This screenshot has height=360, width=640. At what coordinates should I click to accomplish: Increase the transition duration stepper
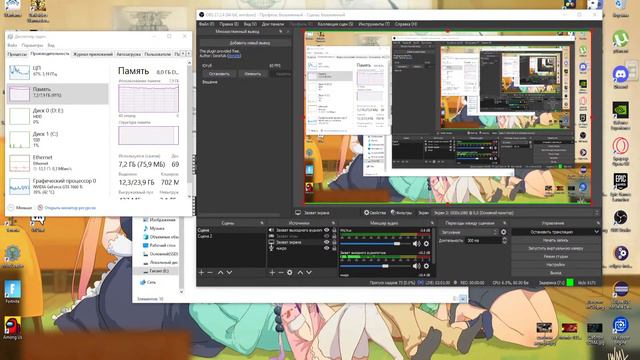tap(504, 239)
